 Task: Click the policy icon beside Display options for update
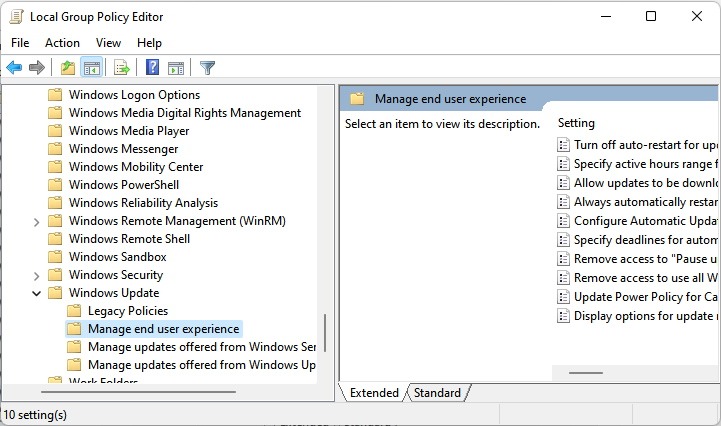point(563,316)
